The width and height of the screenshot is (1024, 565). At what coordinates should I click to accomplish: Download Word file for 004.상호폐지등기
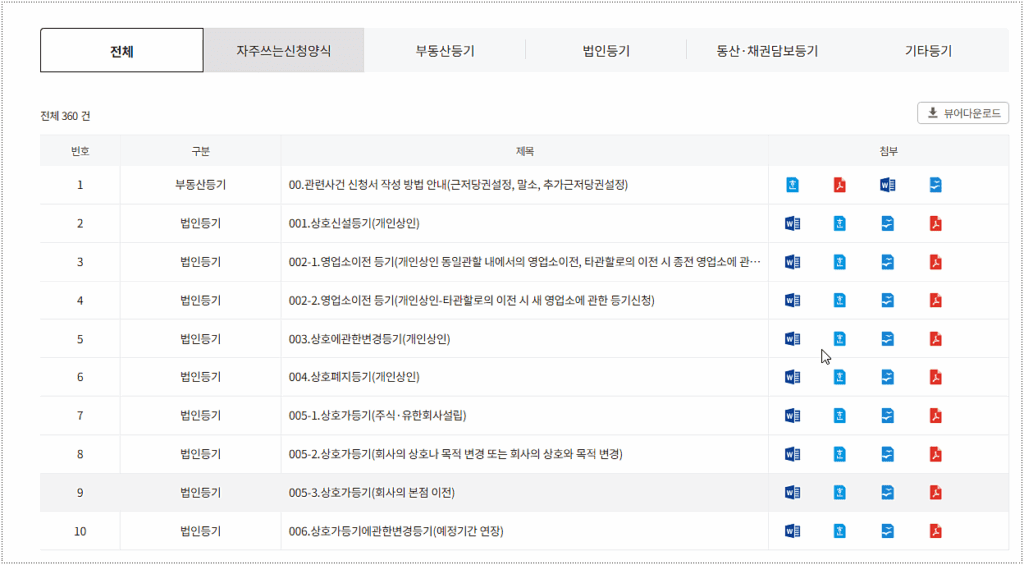(x=792, y=377)
